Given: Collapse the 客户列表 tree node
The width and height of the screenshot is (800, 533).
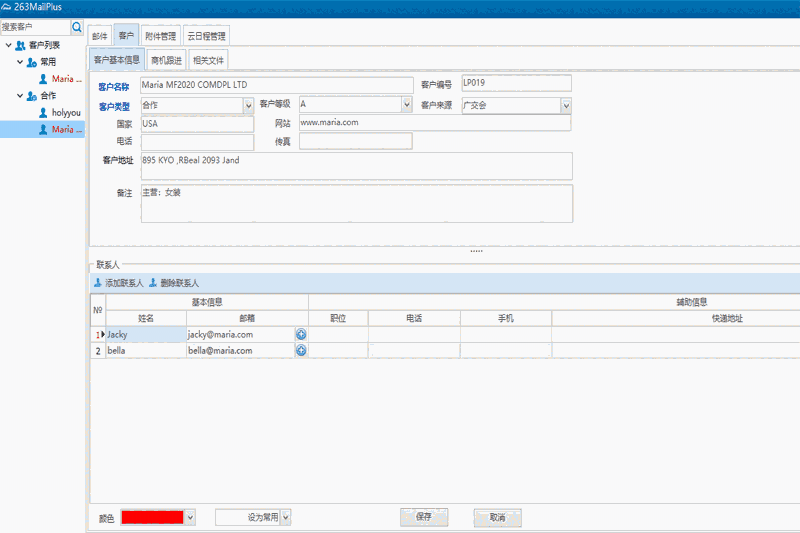Looking at the screenshot, I should tap(9, 45).
